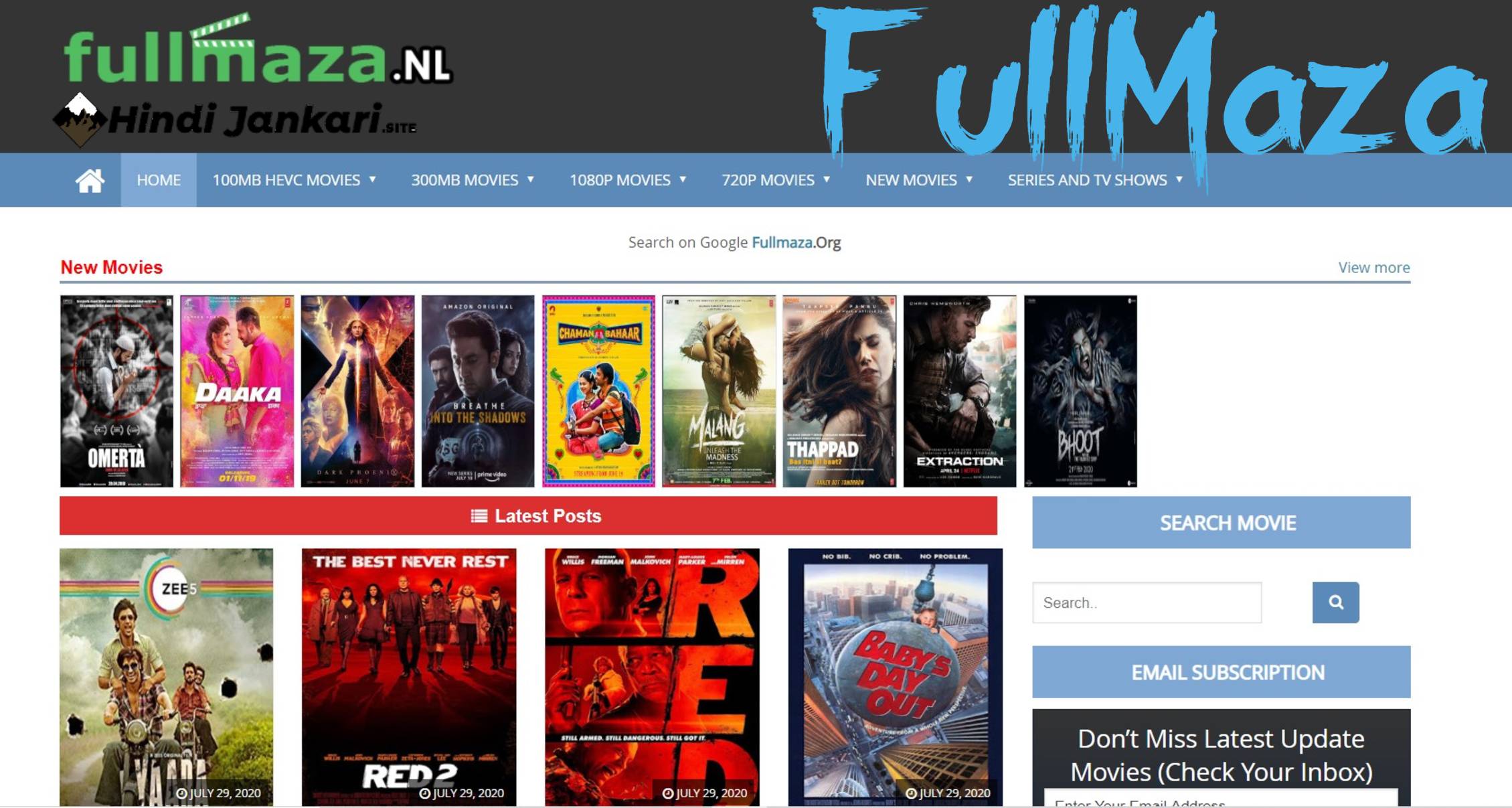Click the Email Subscription button
The width and height of the screenshot is (1512, 808).
(1224, 672)
